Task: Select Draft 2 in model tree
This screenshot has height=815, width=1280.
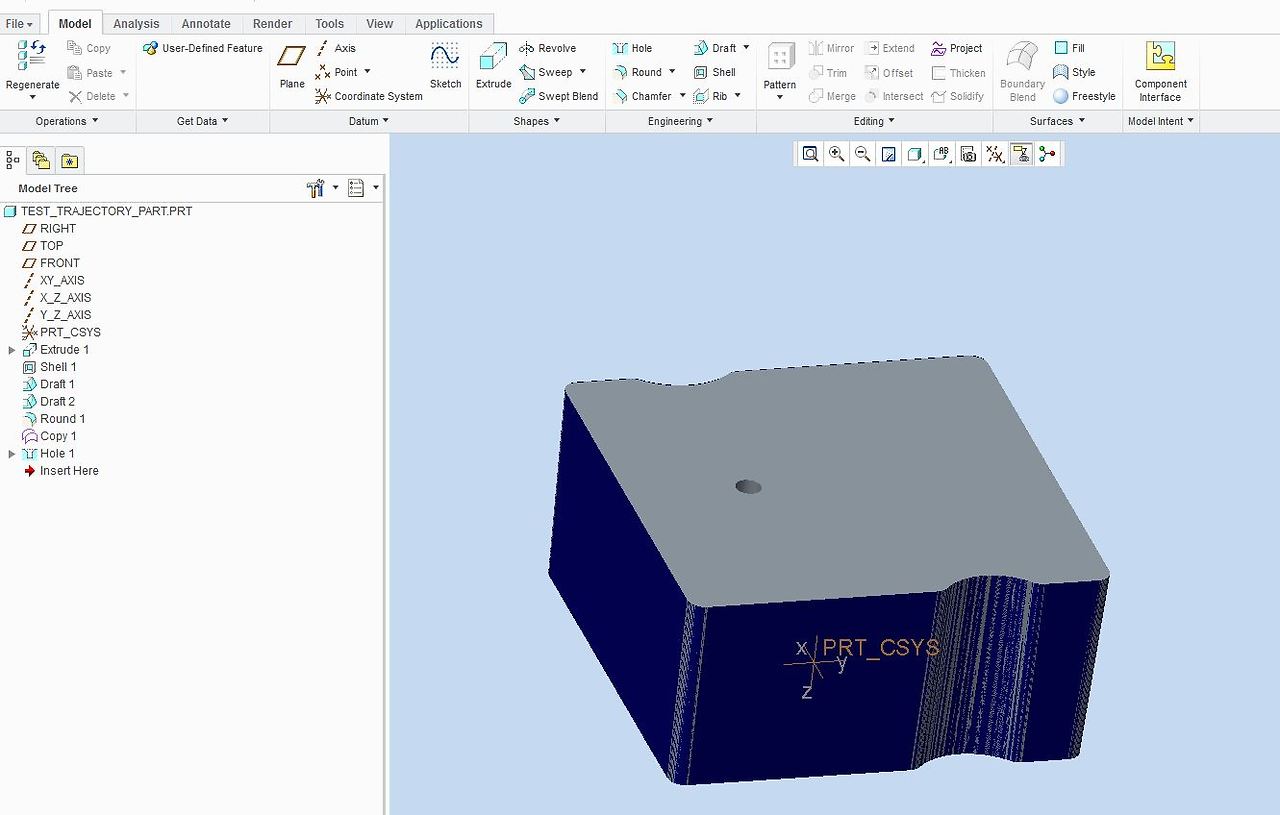Action: pos(48,402)
